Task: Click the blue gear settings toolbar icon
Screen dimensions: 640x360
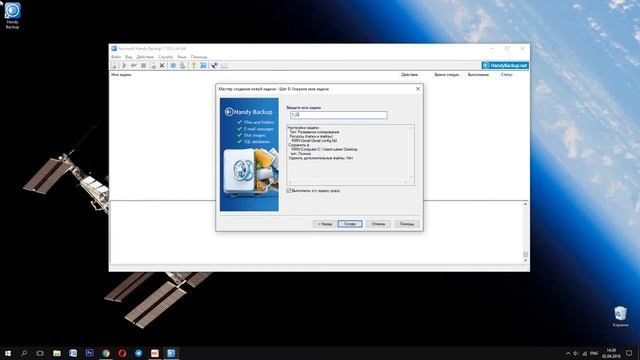Action: click(173, 65)
